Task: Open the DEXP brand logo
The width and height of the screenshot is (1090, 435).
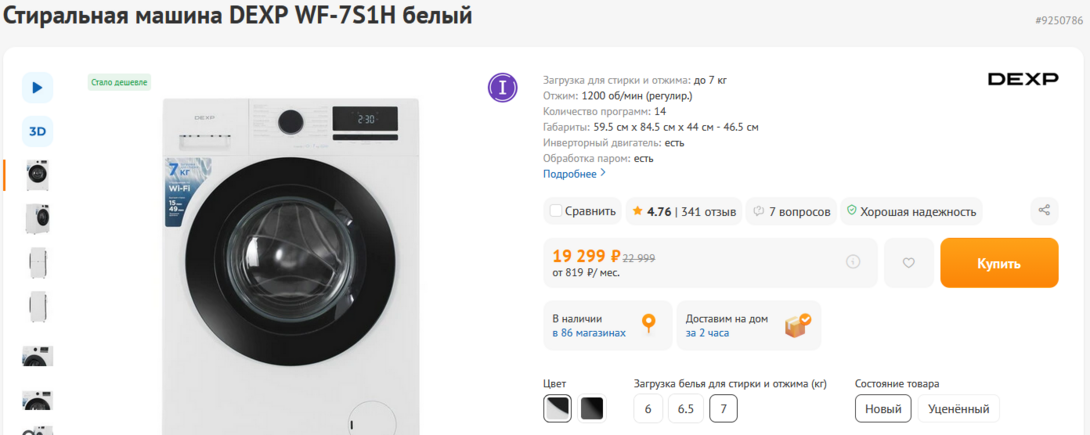Action: (x=1022, y=79)
